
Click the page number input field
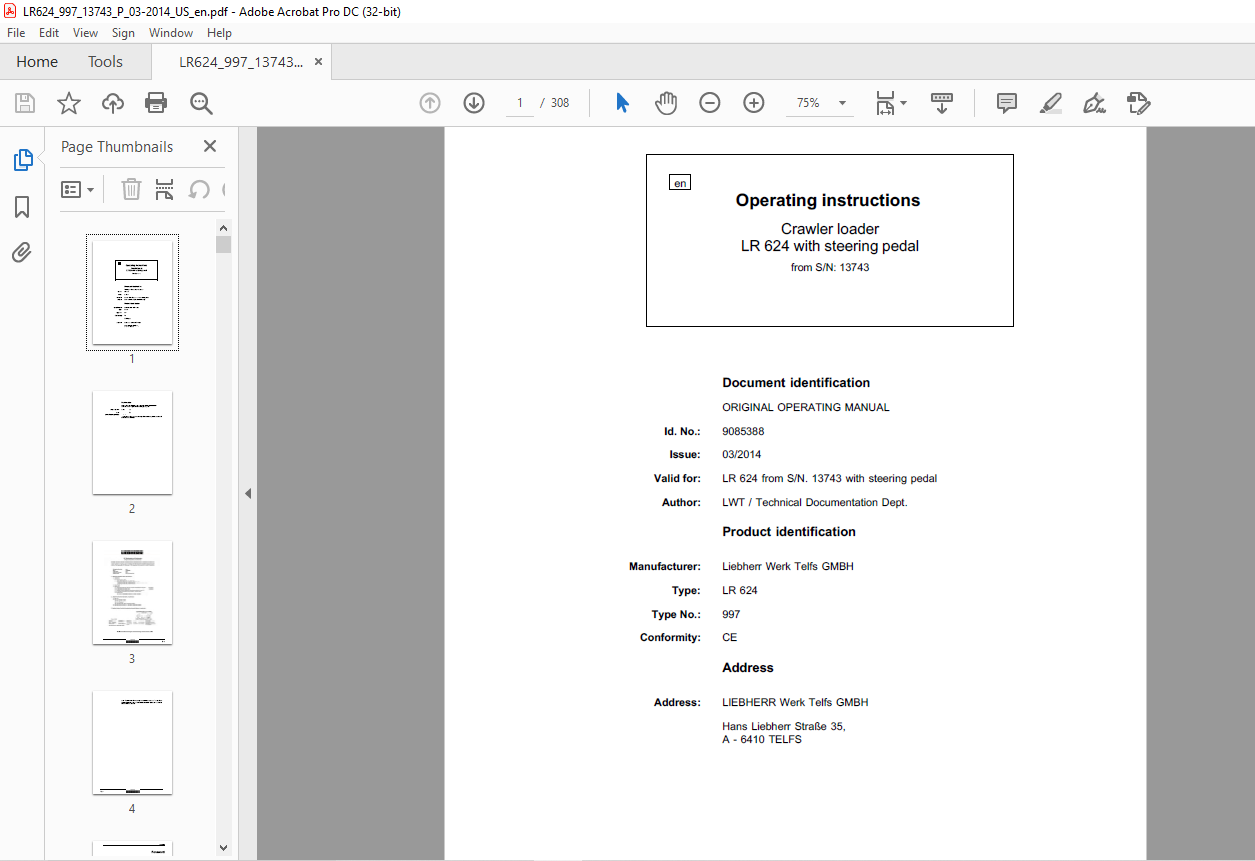[x=520, y=103]
